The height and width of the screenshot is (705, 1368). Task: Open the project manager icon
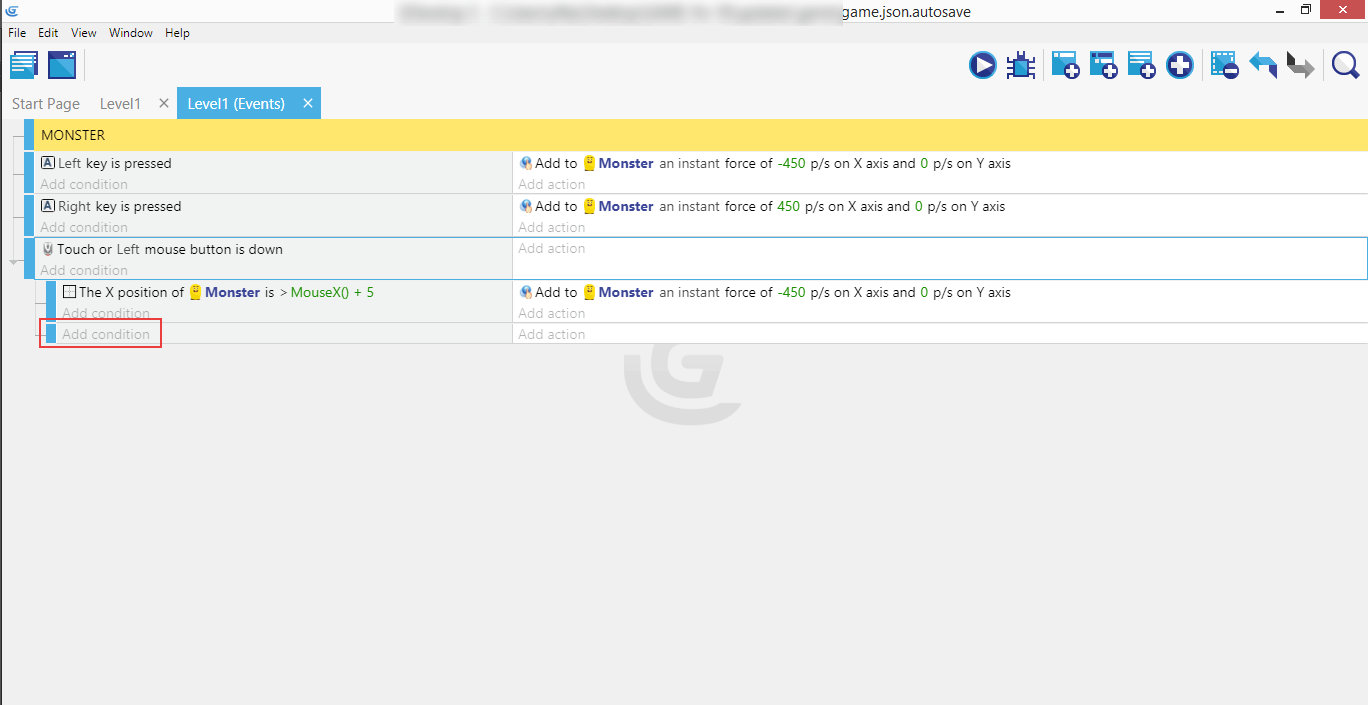pyautogui.click(x=24, y=66)
